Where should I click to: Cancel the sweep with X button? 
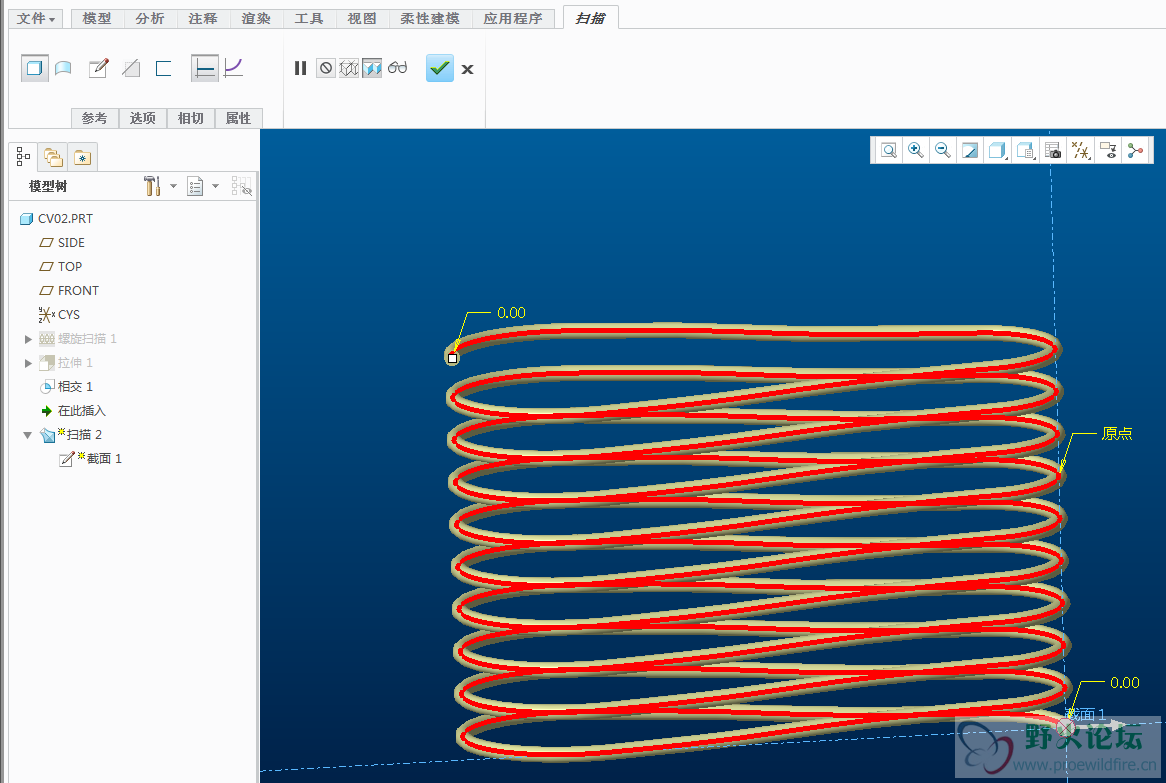click(x=467, y=69)
